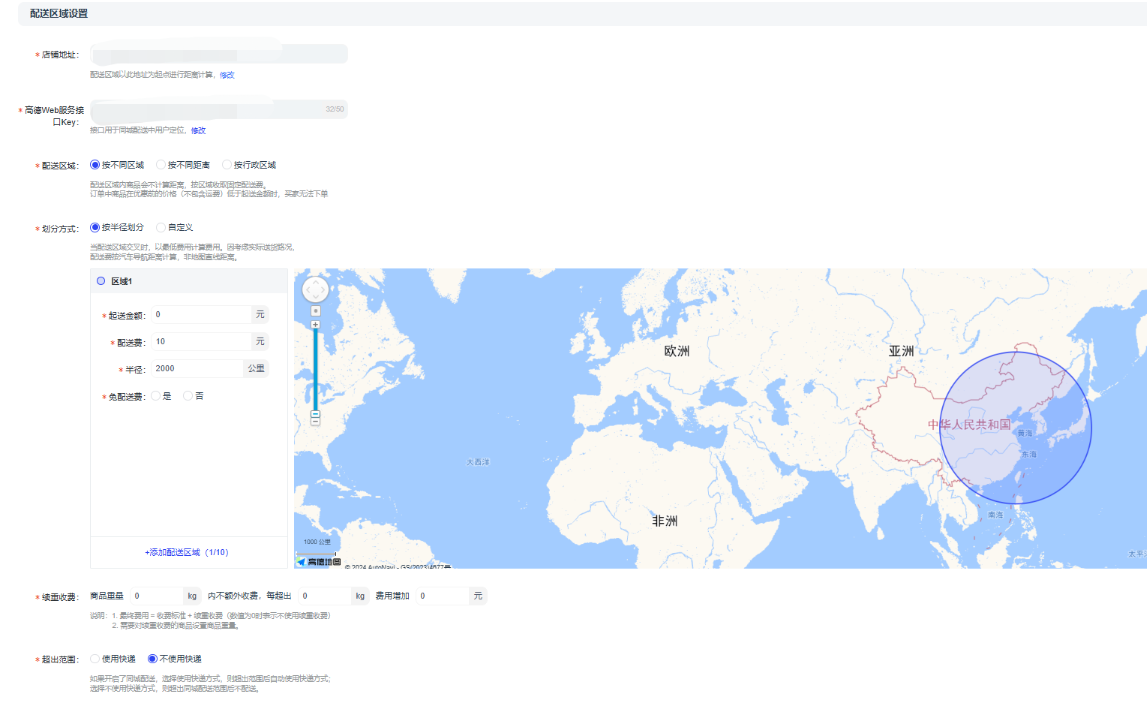Click 修改 link under store address
This screenshot has width=1147, height=716.
227,75
